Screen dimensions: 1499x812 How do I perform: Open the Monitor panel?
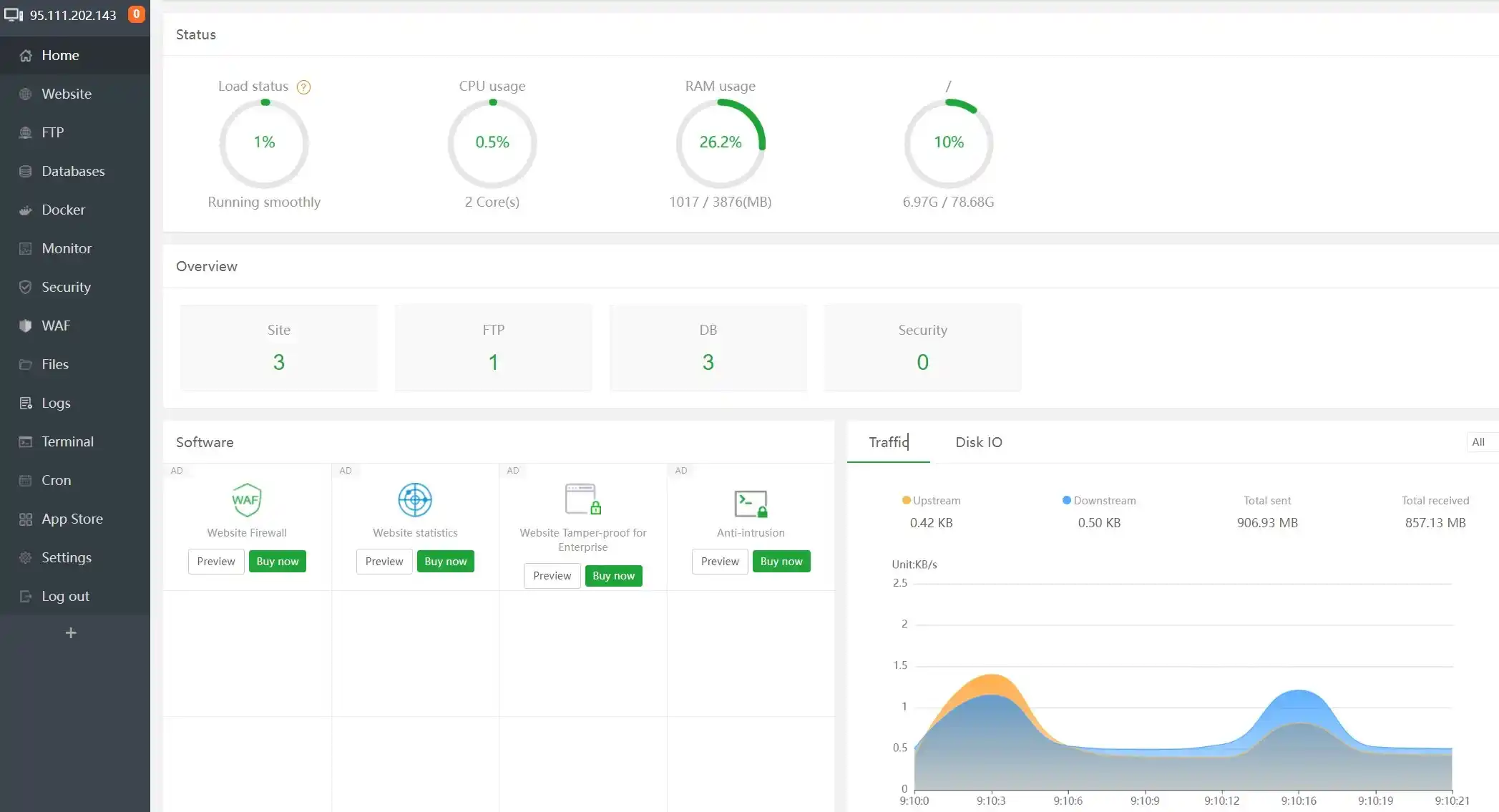65,248
